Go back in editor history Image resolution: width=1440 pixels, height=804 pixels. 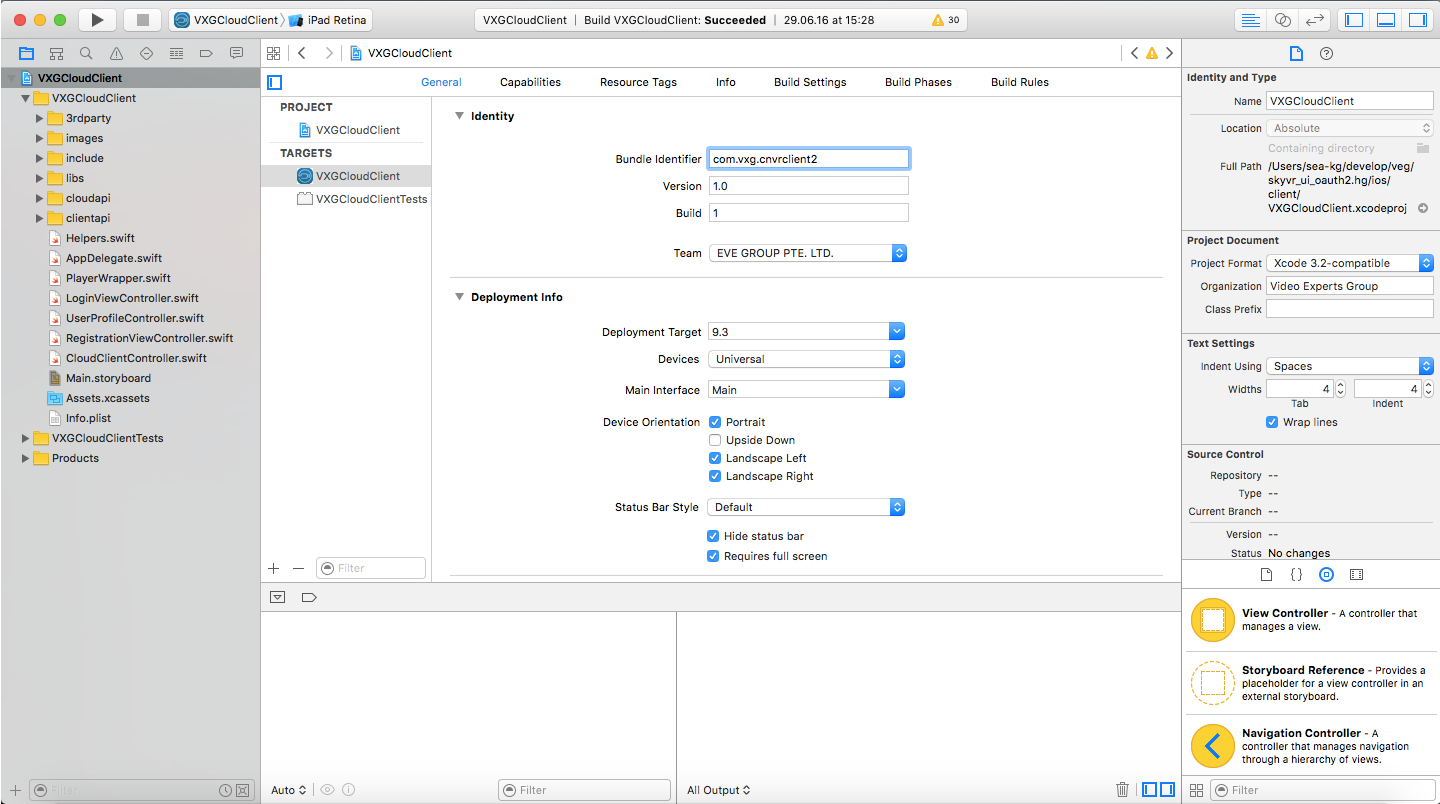point(302,53)
